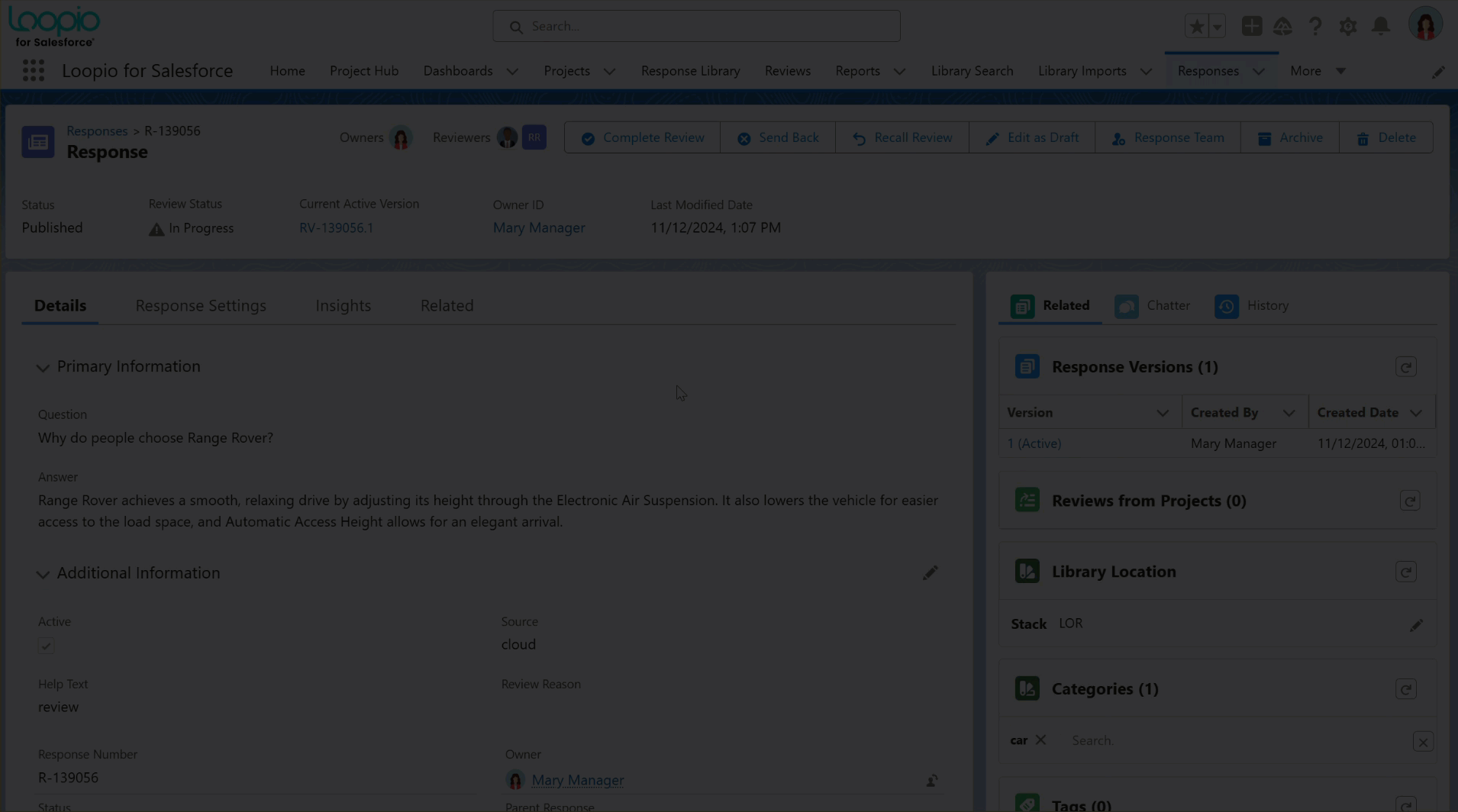The width and height of the screenshot is (1458, 812).
Task: Refresh the Response Versions list
Action: (x=1405, y=367)
